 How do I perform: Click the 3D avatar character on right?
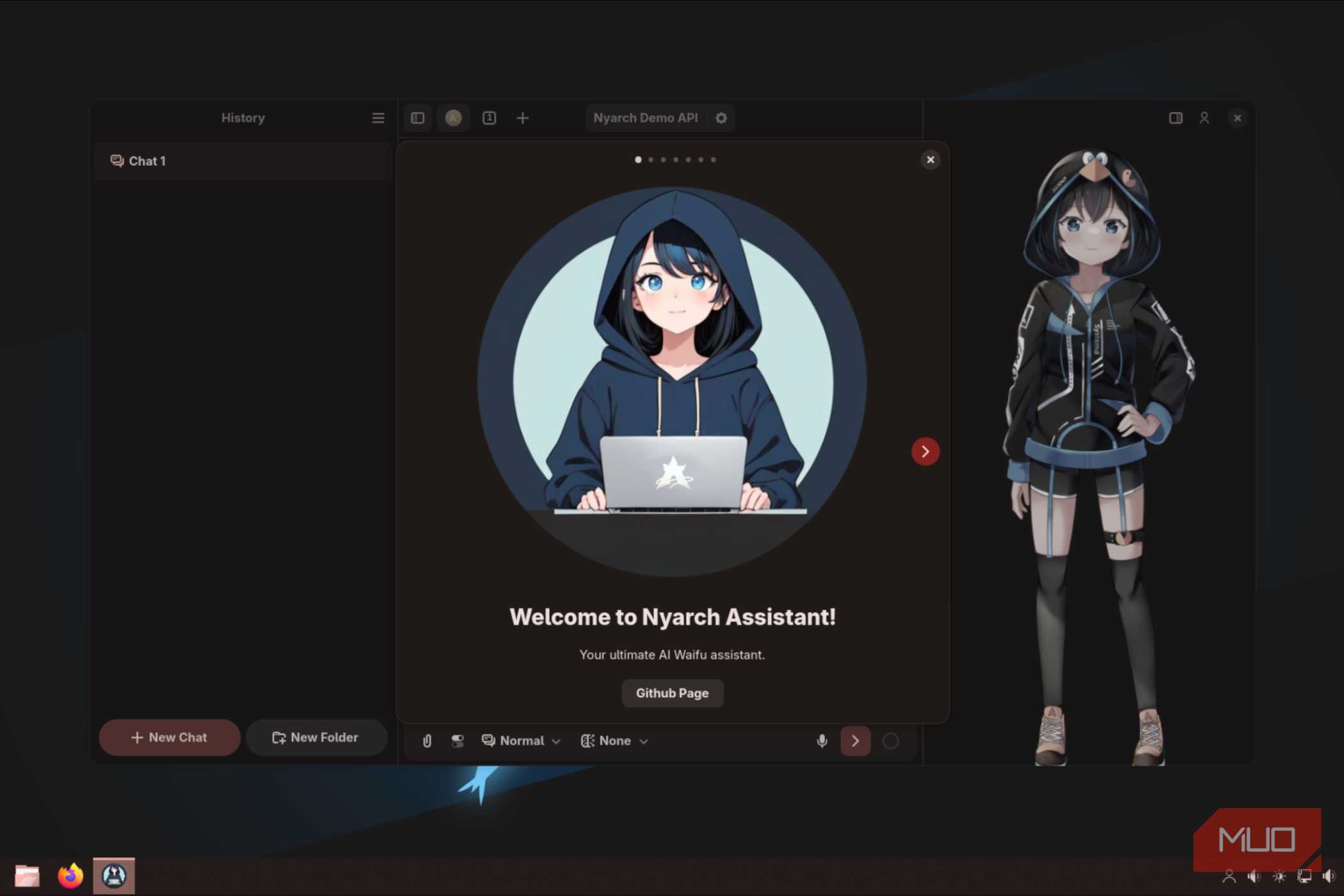[1098, 456]
